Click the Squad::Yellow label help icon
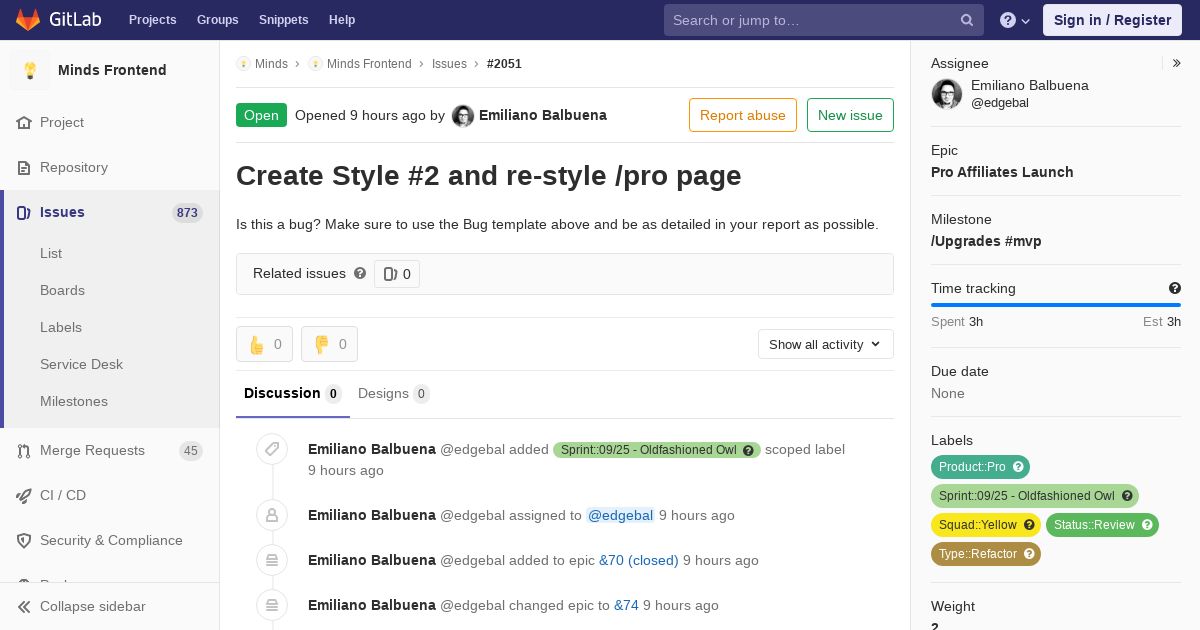The image size is (1200, 630). coord(1029,525)
